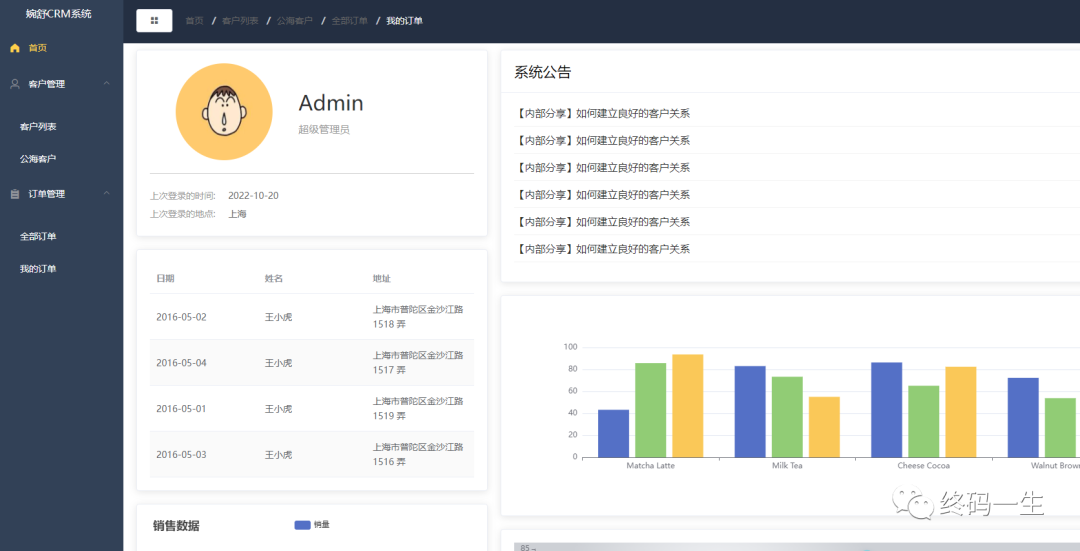Open 我的订单 submenu item
Viewport: 1080px width, 551px height.
[x=38, y=269]
